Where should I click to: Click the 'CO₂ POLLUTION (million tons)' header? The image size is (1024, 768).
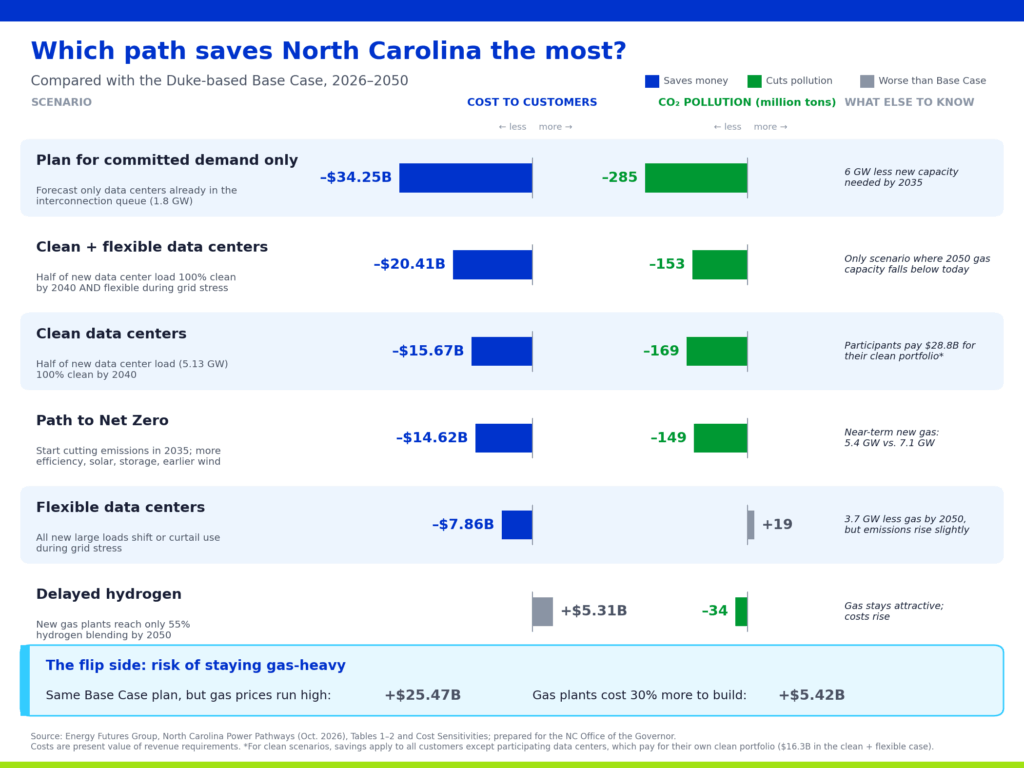pyautogui.click(x=747, y=102)
